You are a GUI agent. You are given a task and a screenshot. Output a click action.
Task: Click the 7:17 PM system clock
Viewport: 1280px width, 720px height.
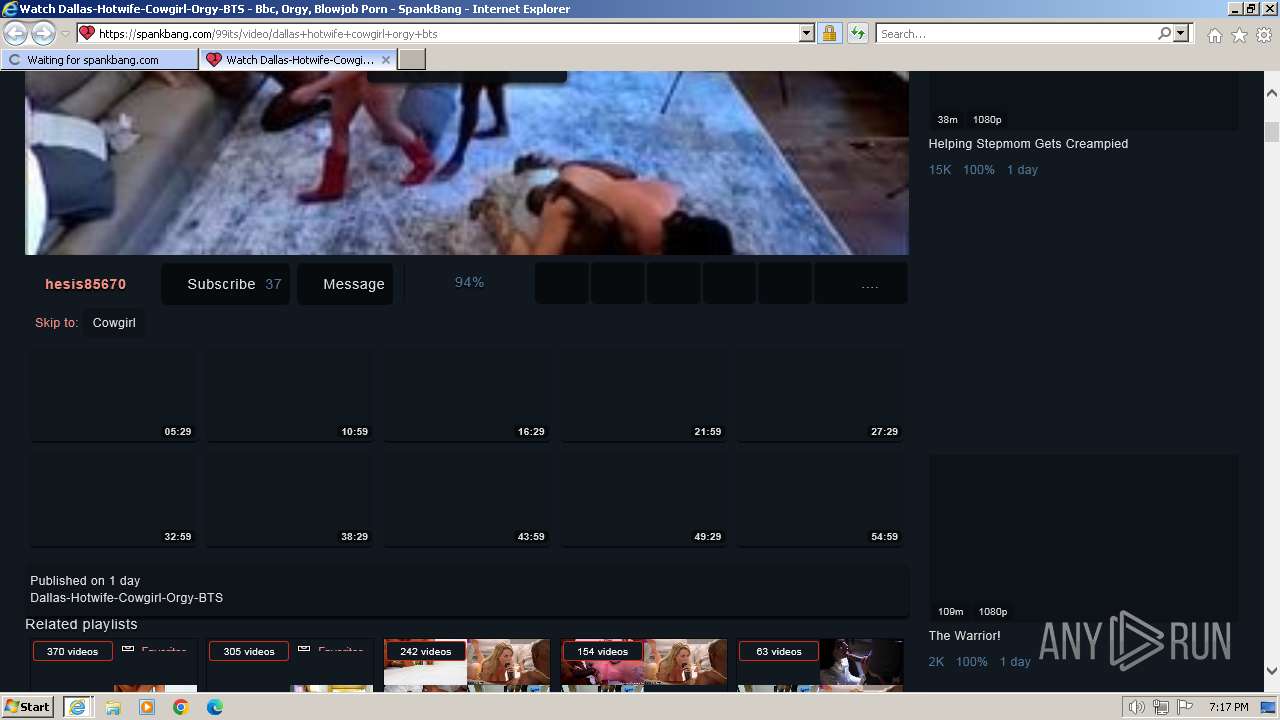point(1228,707)
